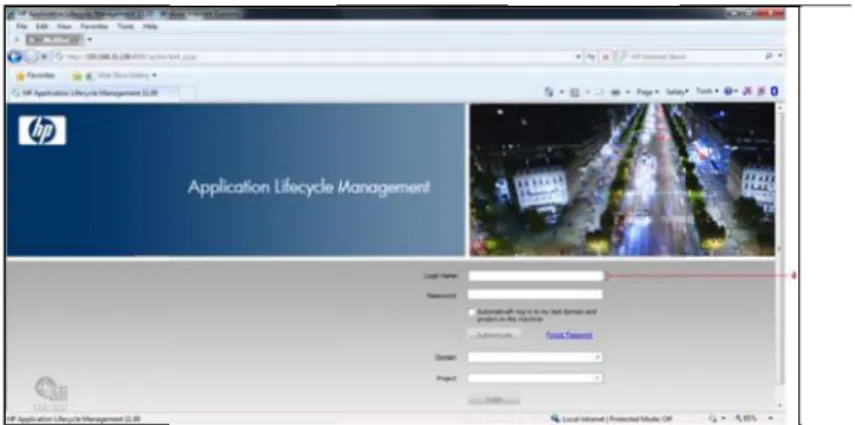855x425 pixels.
Task: Select the HP Application Lifecycle Management tab
Action: (93, 93)
